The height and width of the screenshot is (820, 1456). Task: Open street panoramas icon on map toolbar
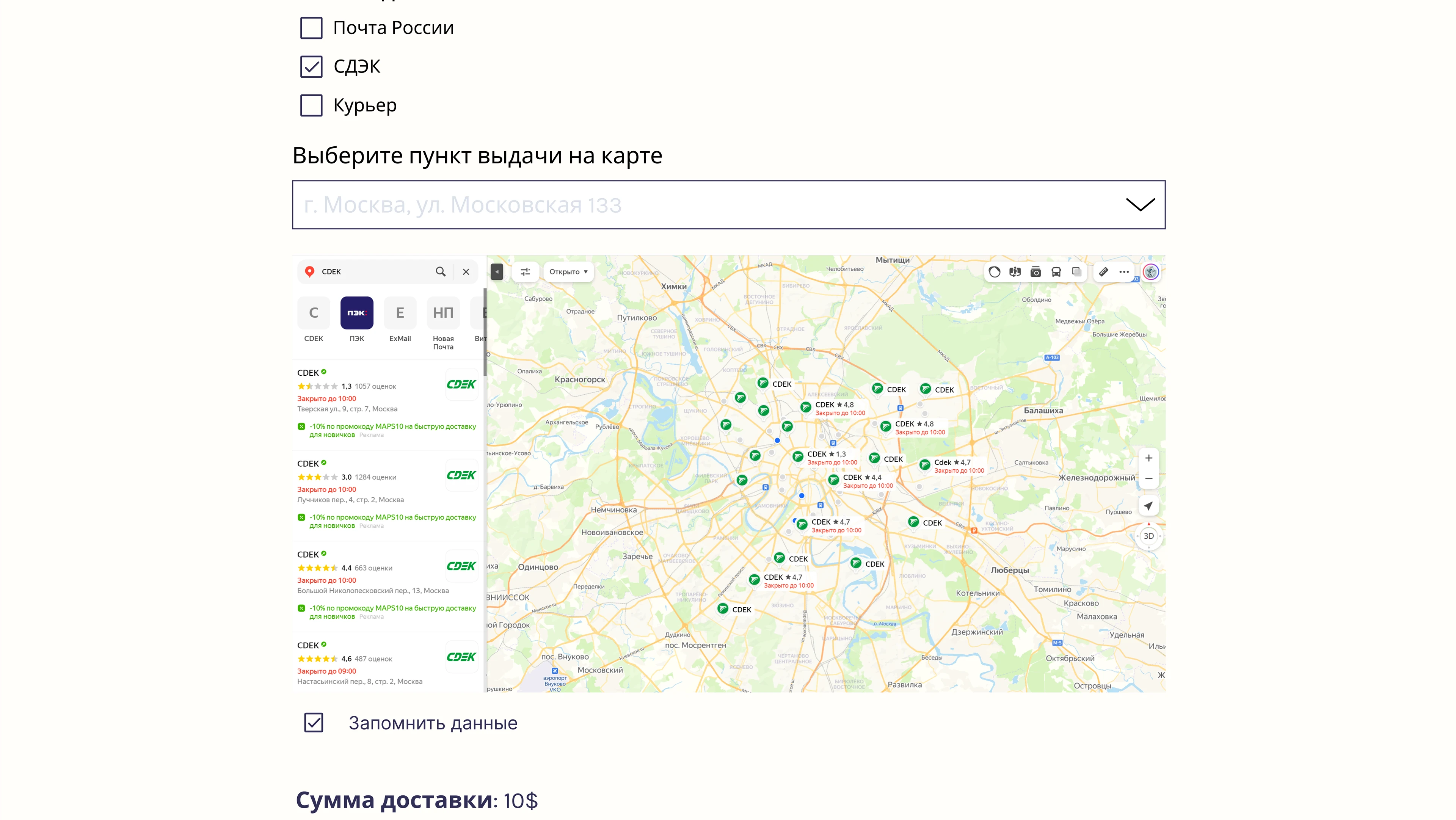click(x=1015, y=272)
